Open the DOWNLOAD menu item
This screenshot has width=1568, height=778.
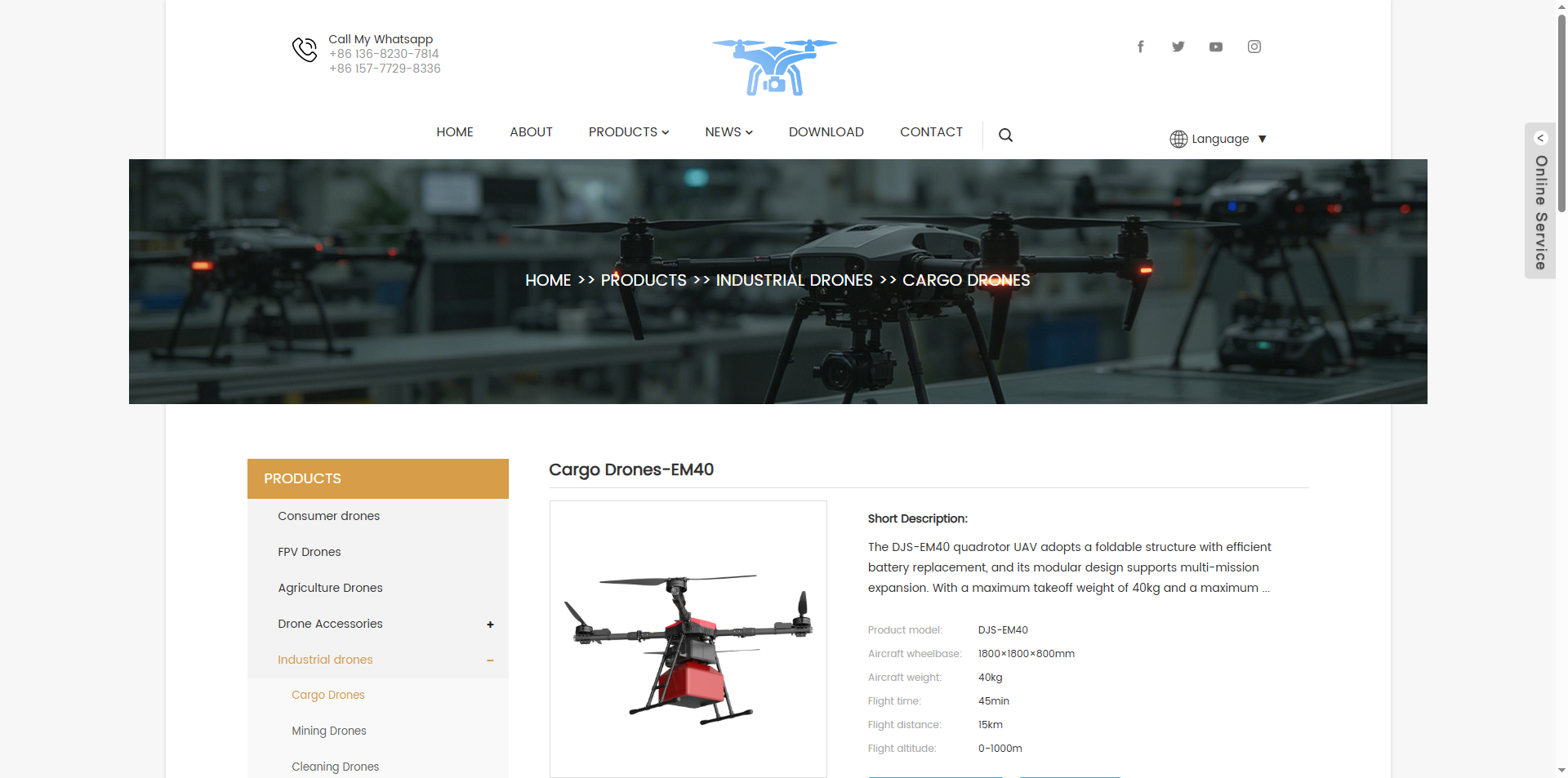pyautogui.click(x=826, y=132)
